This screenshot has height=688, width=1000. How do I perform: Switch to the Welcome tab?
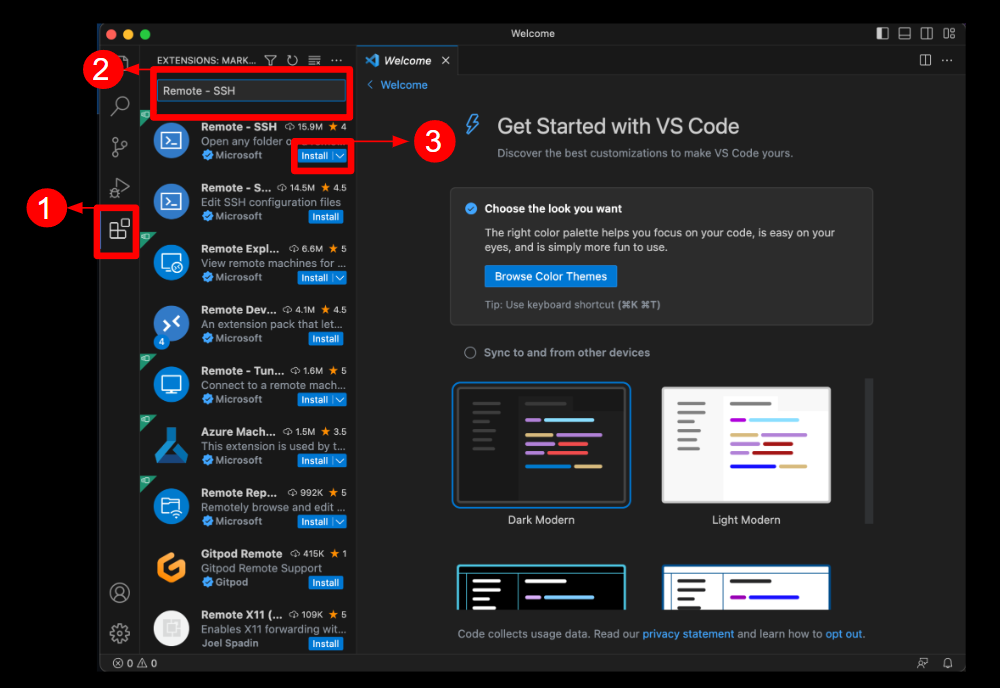coord(407,59)
